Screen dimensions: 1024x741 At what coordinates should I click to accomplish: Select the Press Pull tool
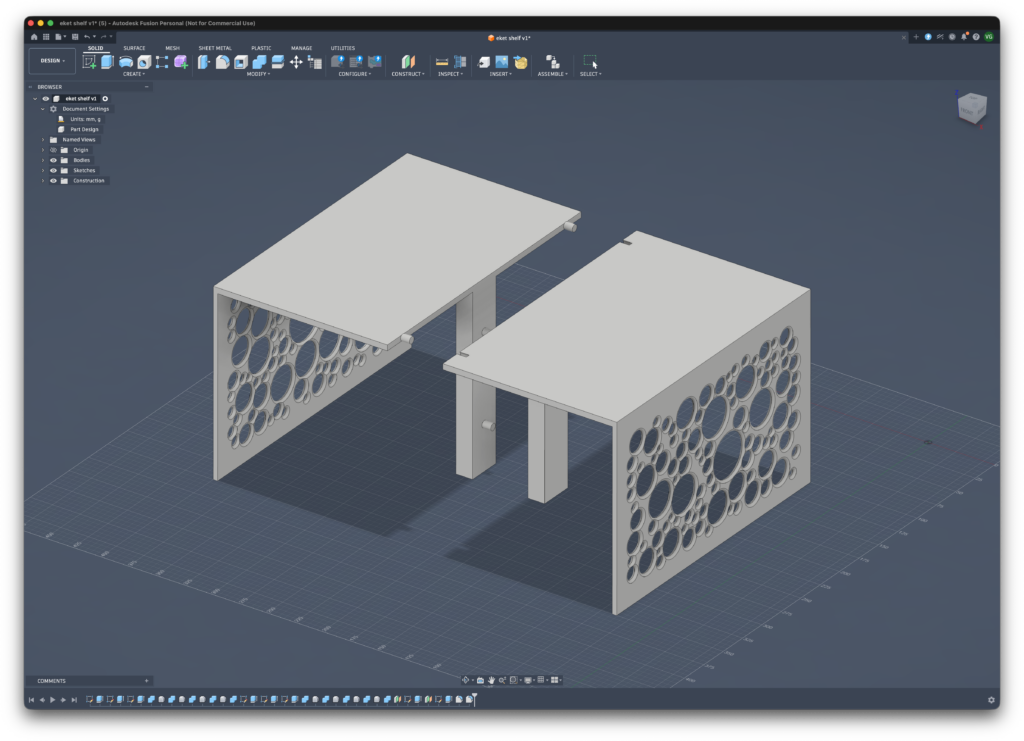click(204, 62)
